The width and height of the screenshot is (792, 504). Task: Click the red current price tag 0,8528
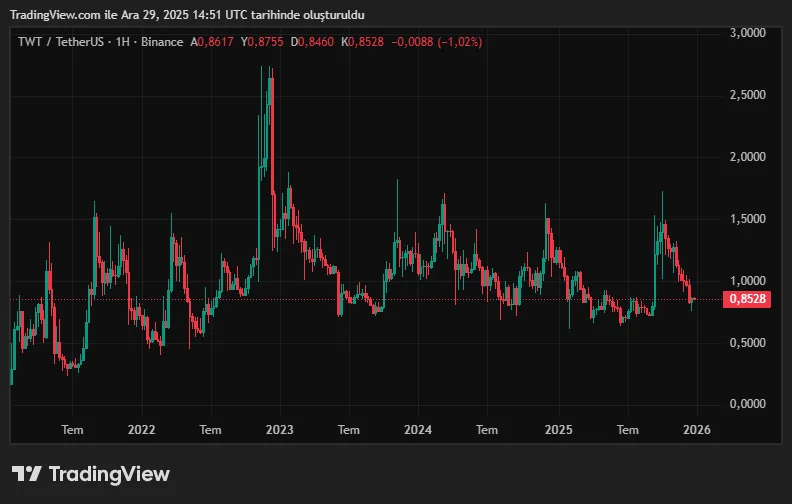coord(749,299)
